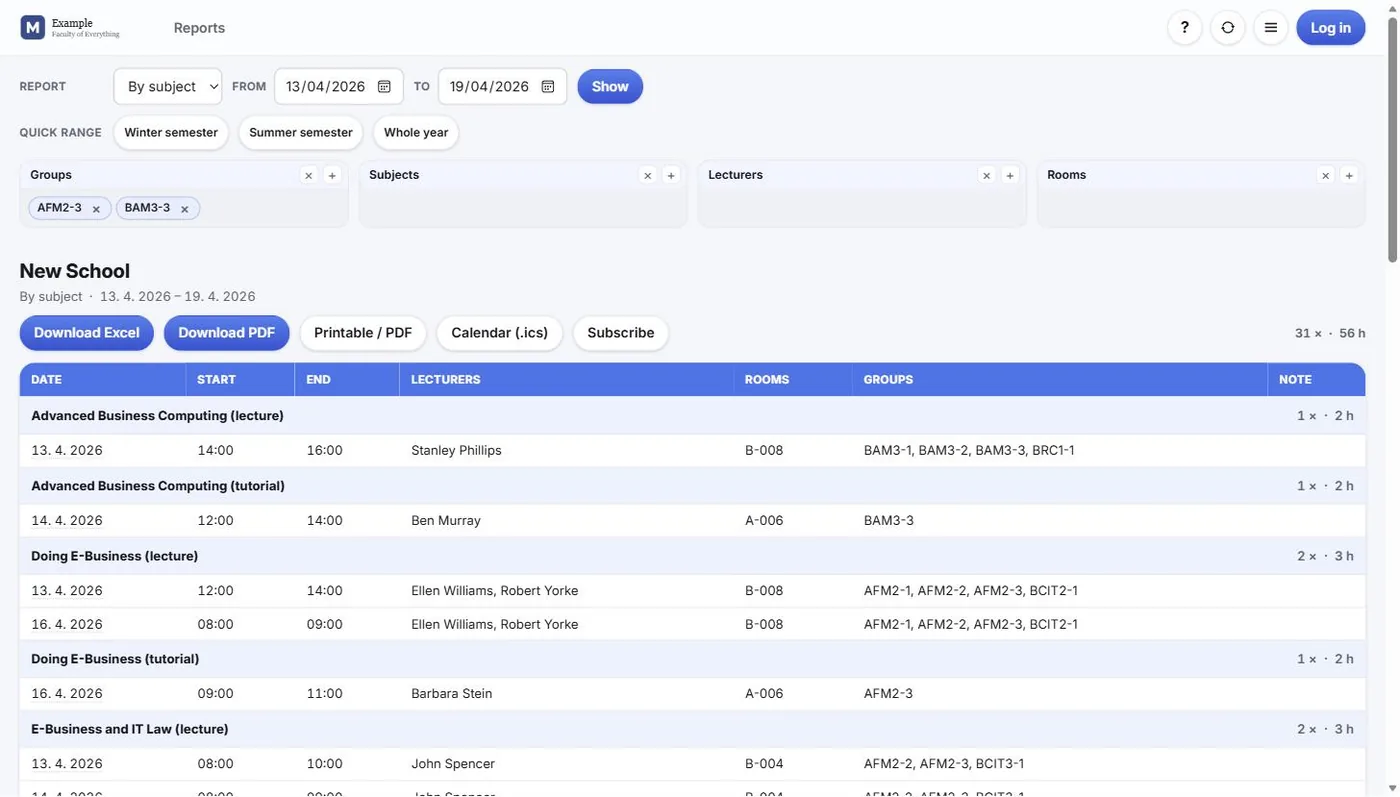This screenshot has width=1400, height=797.
Task: Click lecturer Stanley Phillips
Action: [x=456, y=451]
